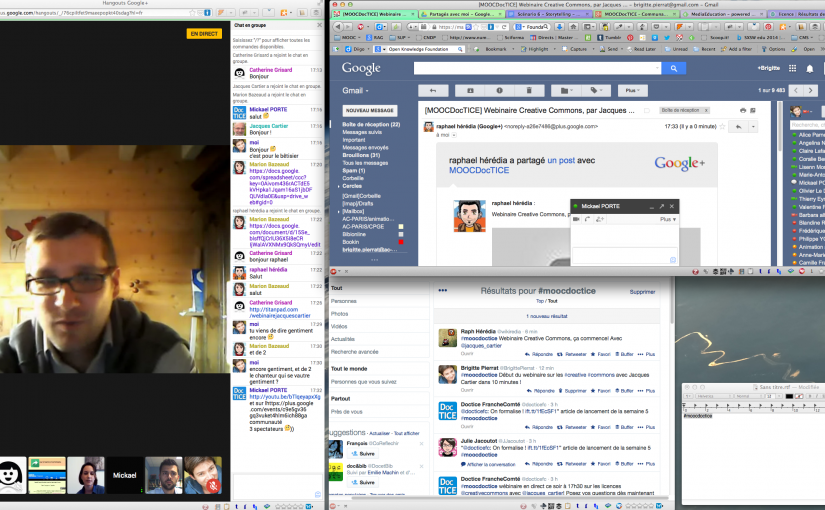Image resolution: width=825 pixels, height=510 pixels.
Task: Delete the email with the trash icon
Action: [529, 91]
